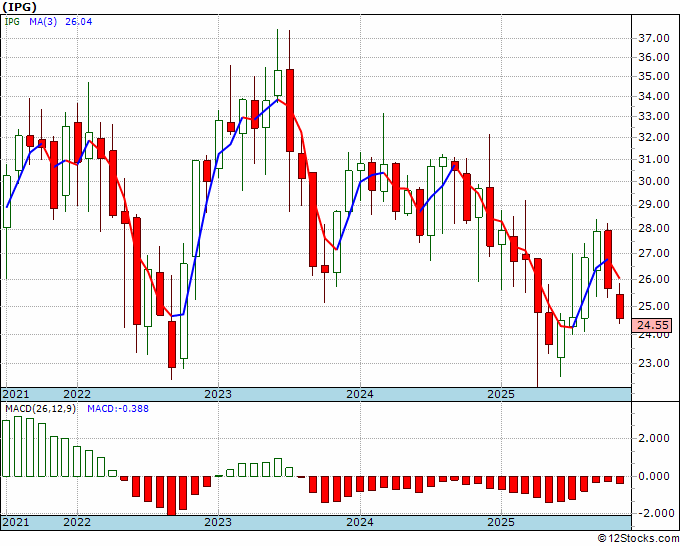Click the 37.00 price axis label
680x546 pixels.
654,38
